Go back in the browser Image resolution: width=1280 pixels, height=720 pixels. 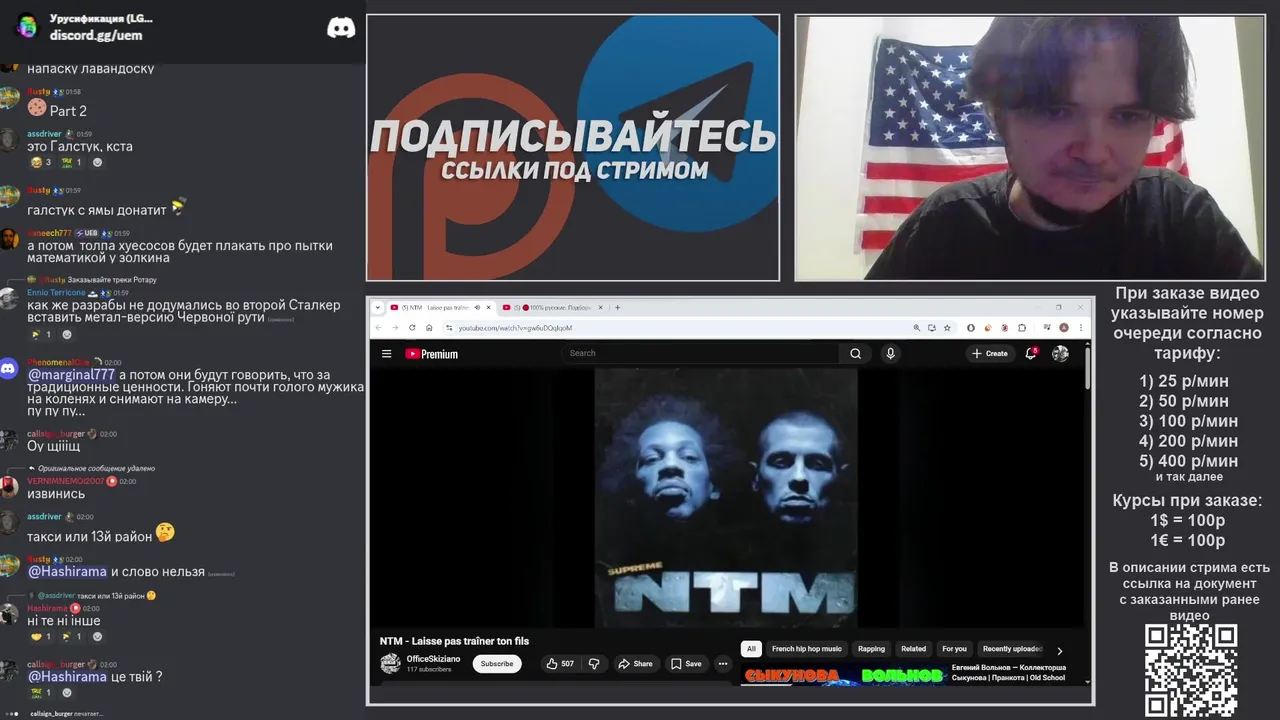[378, 327]
